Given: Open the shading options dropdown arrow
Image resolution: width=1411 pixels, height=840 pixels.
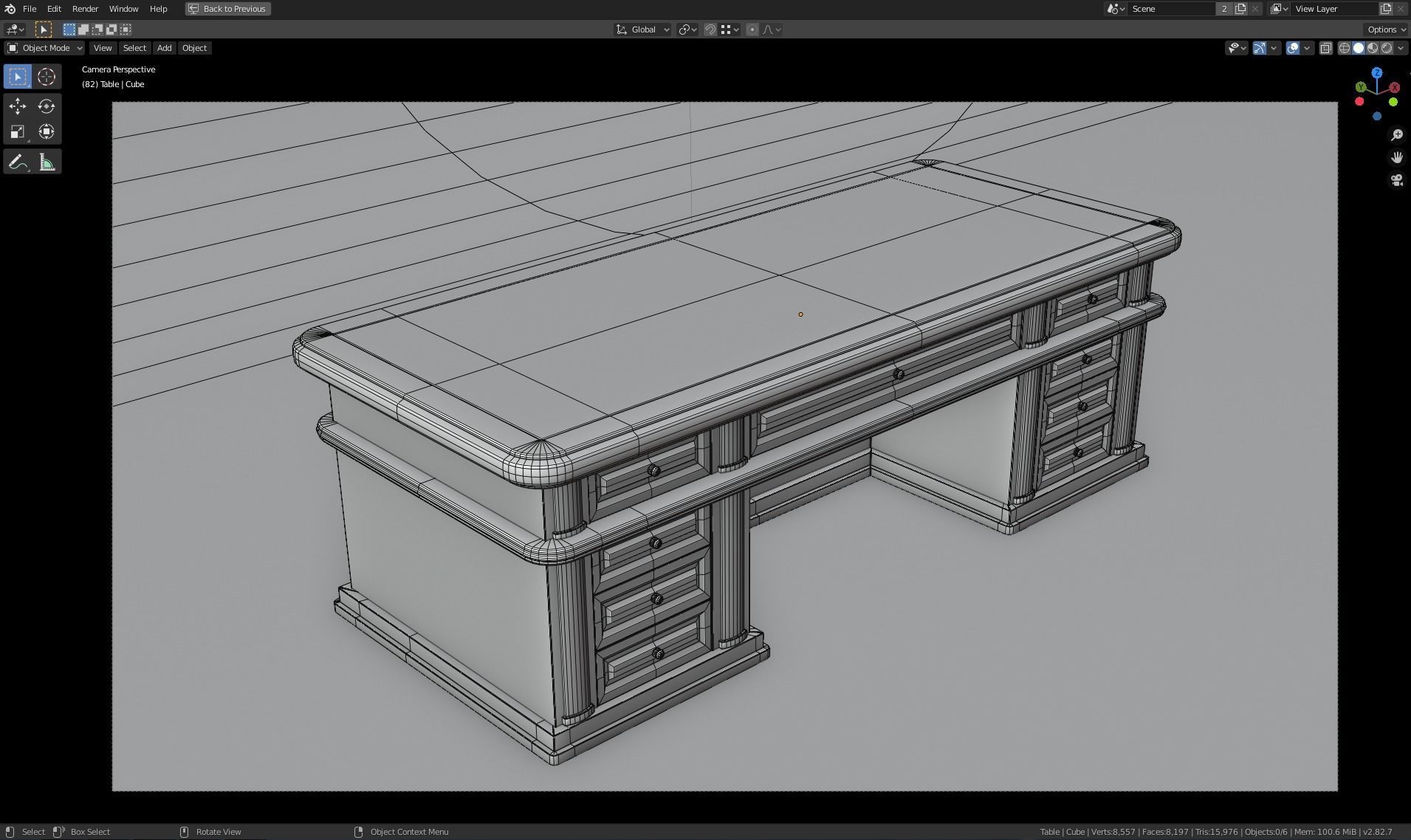Looking at the screenshot, I should (x=1401, y=48).
